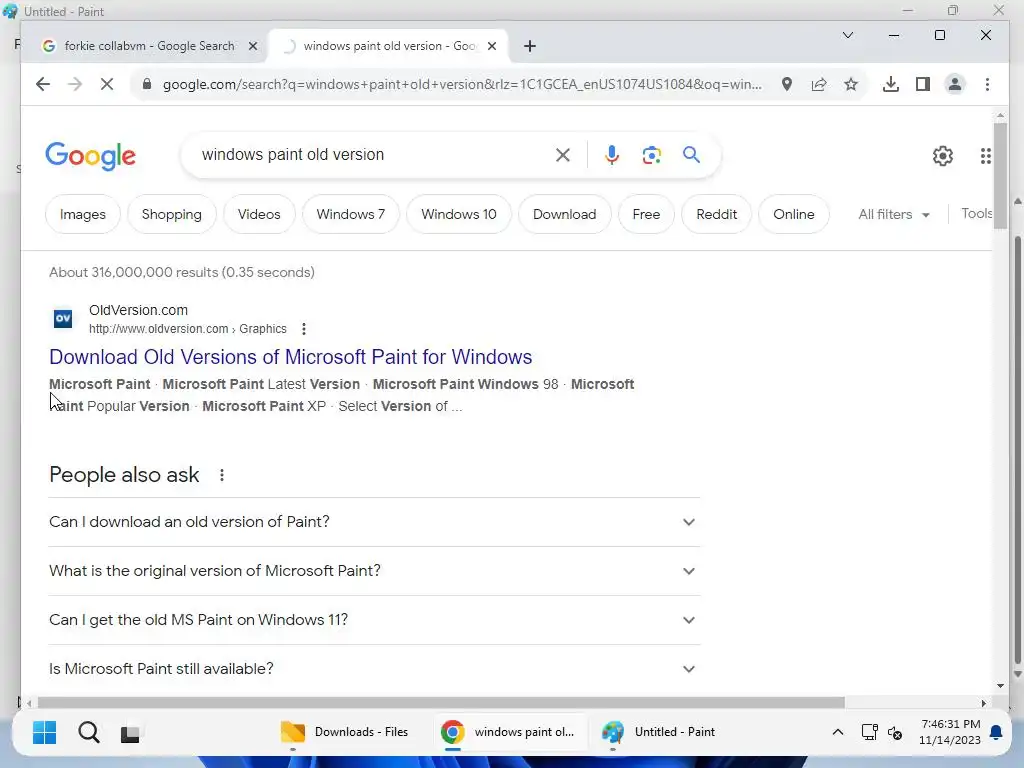The image size is (1024, 768).
Task: Share this page using the share icon
Action: pos(819,84)
